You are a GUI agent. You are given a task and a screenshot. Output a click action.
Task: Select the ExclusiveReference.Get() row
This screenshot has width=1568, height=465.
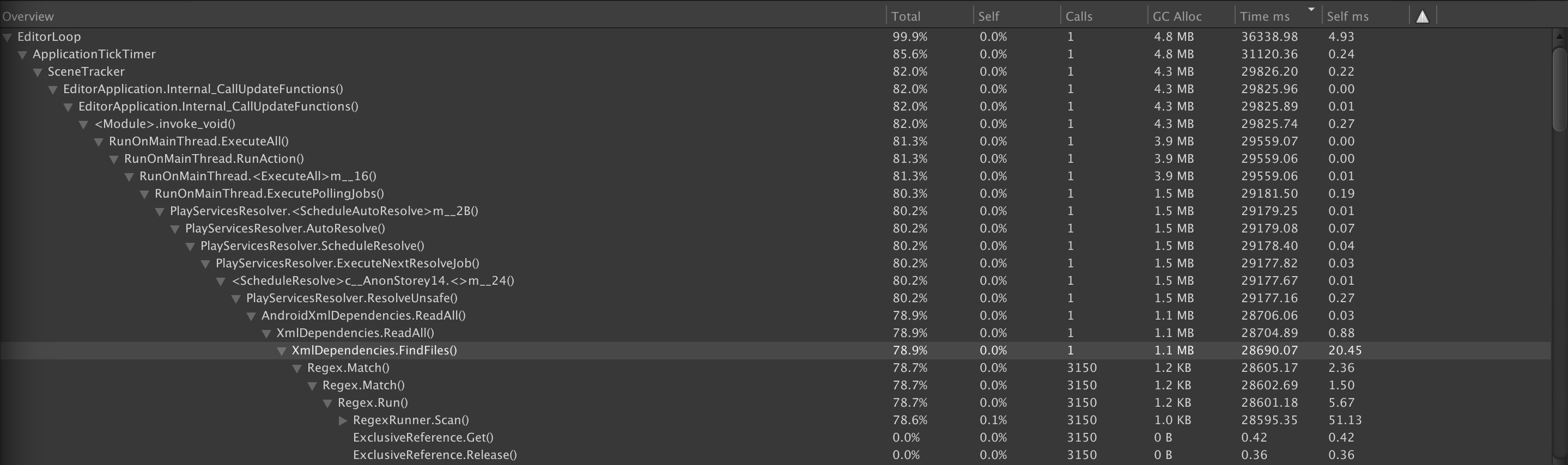click(422, 437)
